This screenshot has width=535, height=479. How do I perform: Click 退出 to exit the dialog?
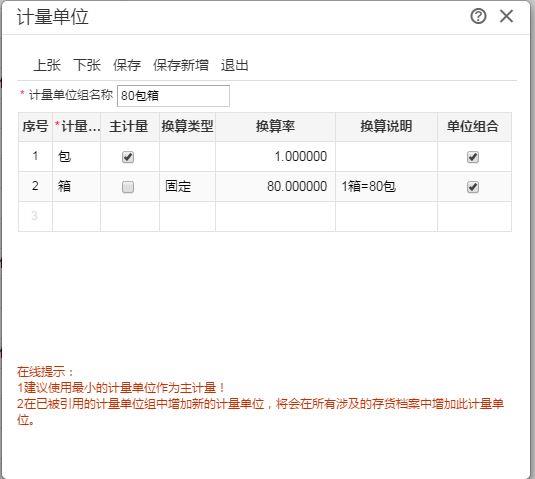coord(234,65)
